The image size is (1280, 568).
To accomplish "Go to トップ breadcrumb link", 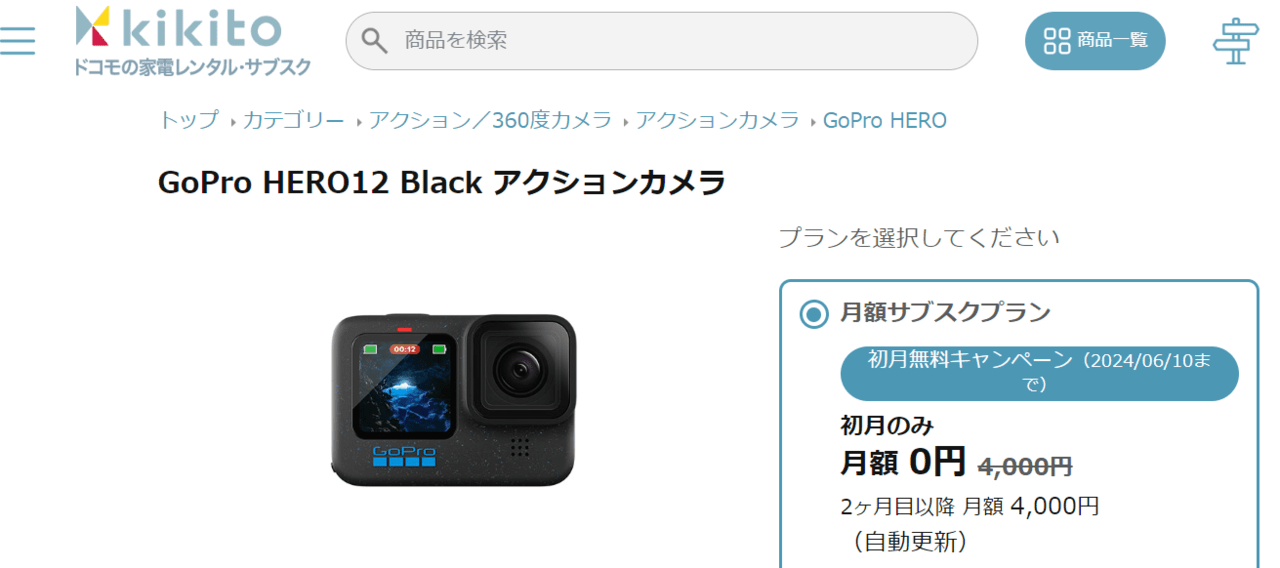I will coord(188,121).
